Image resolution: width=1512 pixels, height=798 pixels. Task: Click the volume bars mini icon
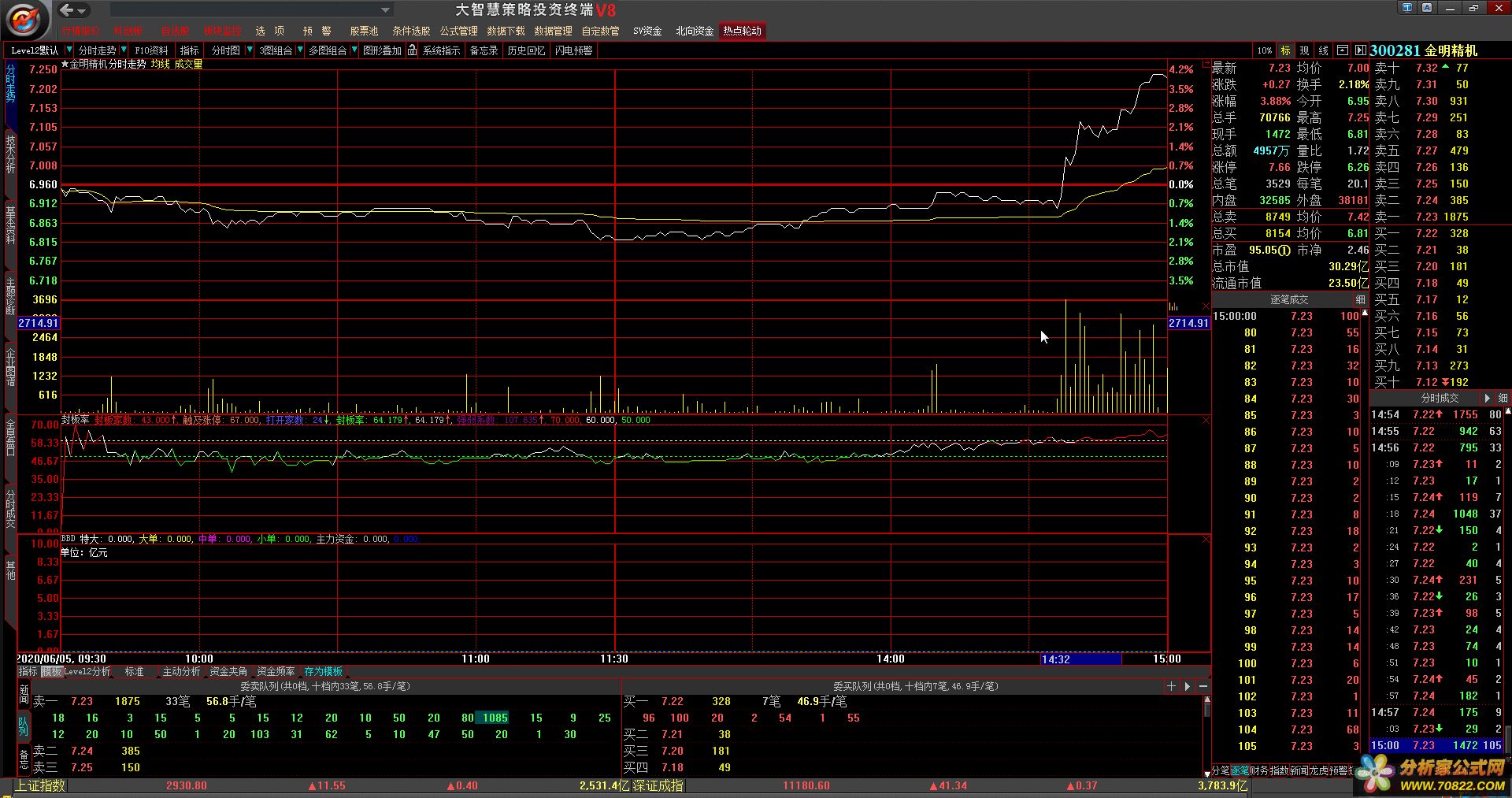[1173, 306]
